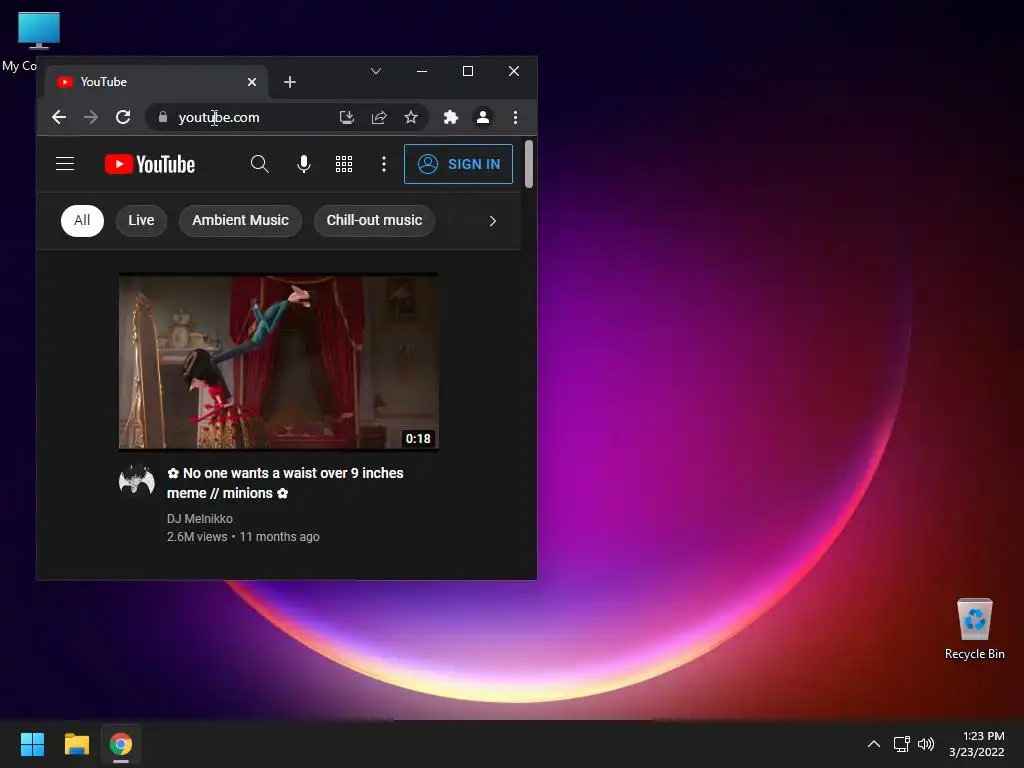Go to YouTube home via logo

(x=150, y=164)
